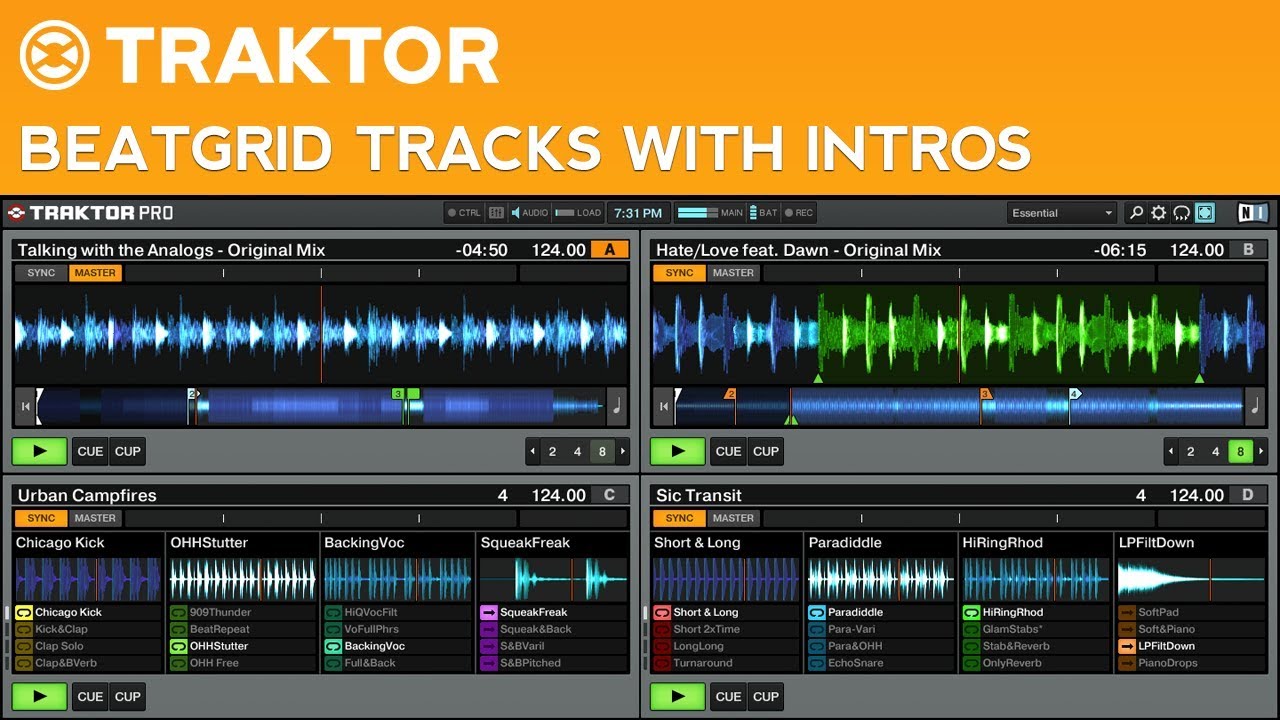Toggle SYNC on Deck D Sic Transit
Image resolution: width=1280 pixels, height=720 pixels.
point(679,518)
